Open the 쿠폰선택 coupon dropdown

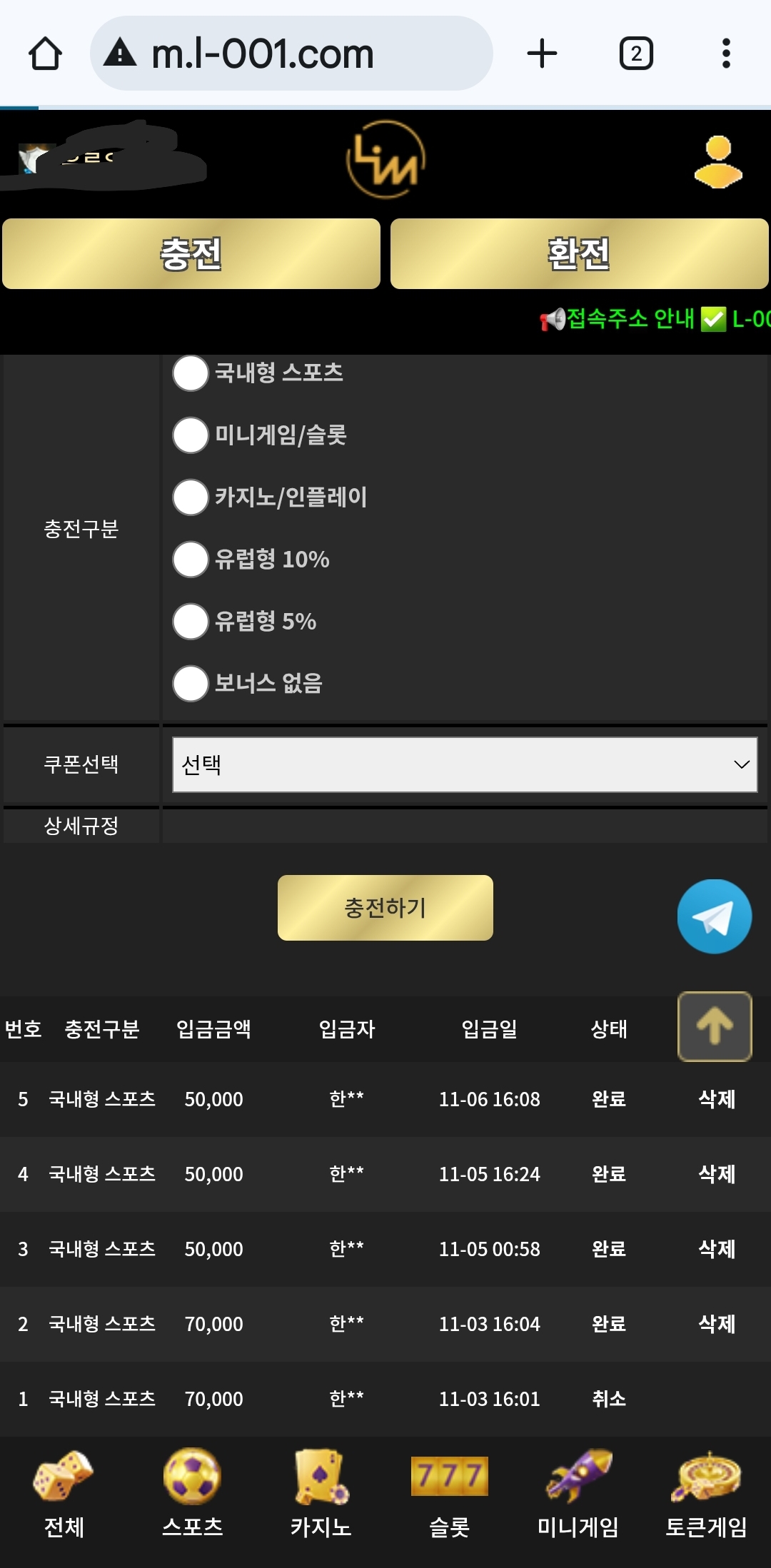463,765
